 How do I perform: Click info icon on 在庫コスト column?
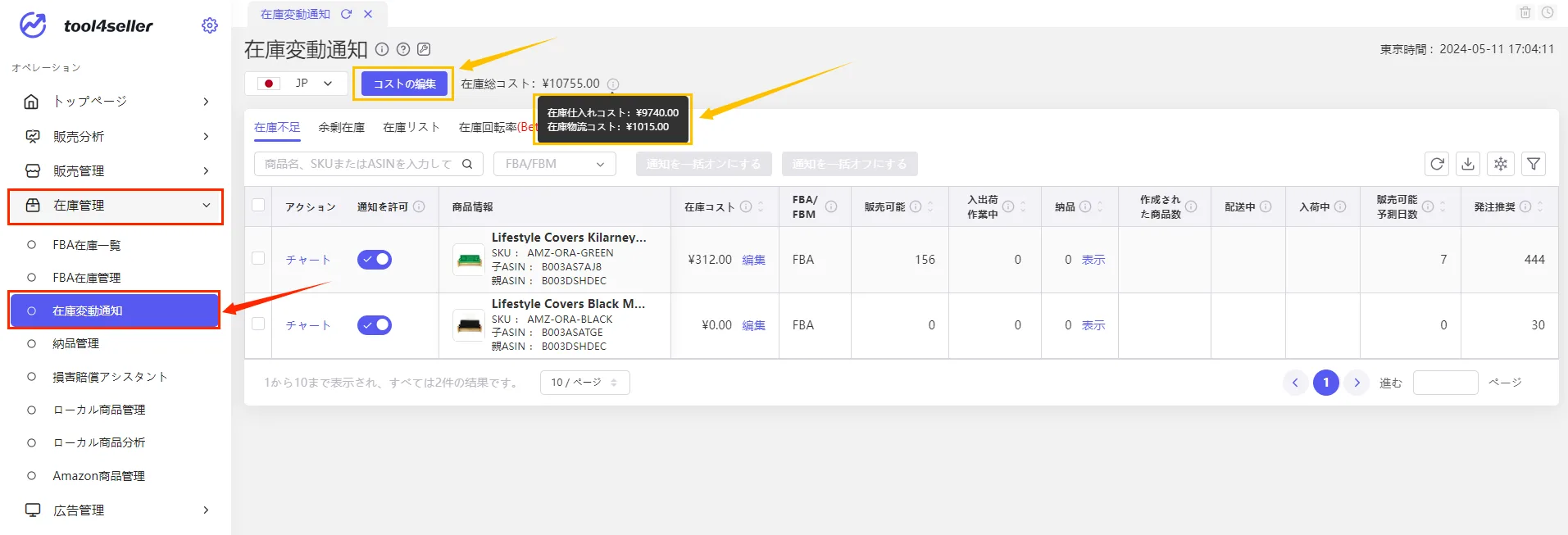click(746, 206)
